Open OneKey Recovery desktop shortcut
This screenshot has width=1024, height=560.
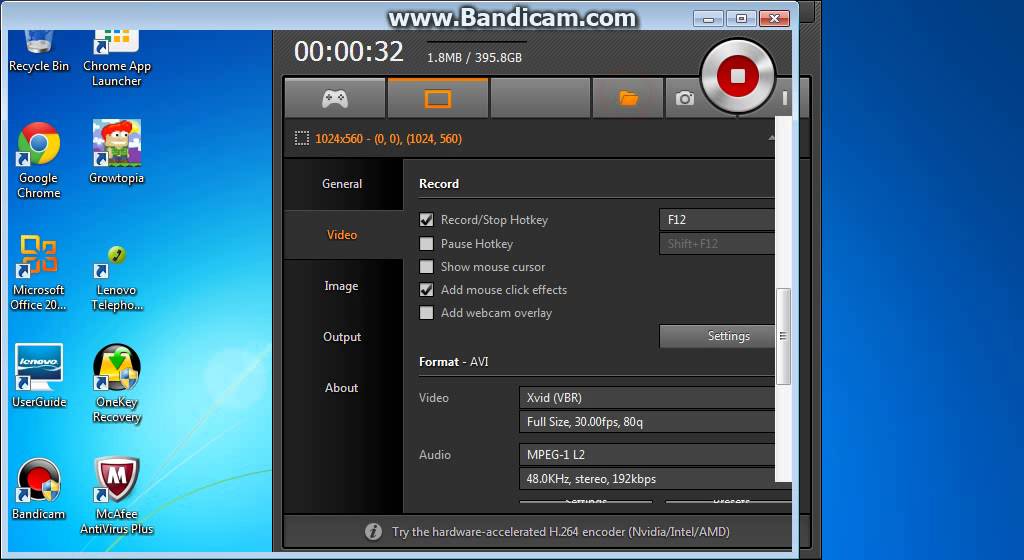coord(117,384)
